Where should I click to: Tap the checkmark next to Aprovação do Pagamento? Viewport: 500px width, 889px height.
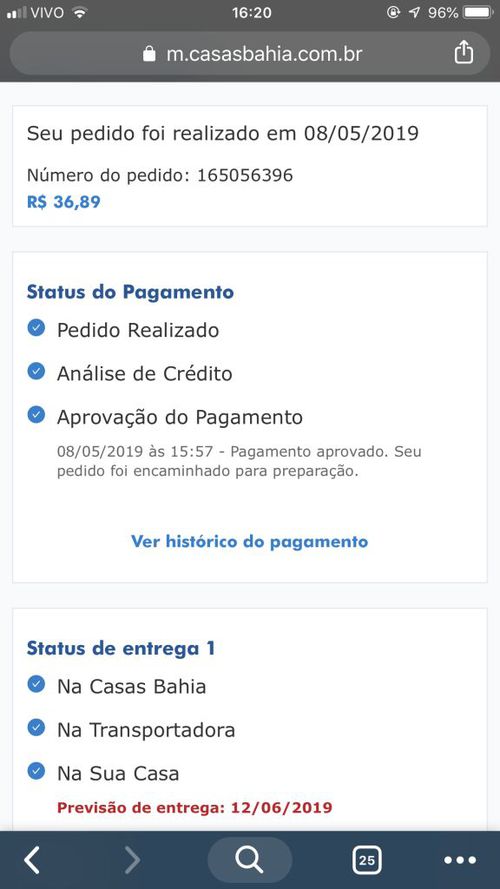click(36, 414)
